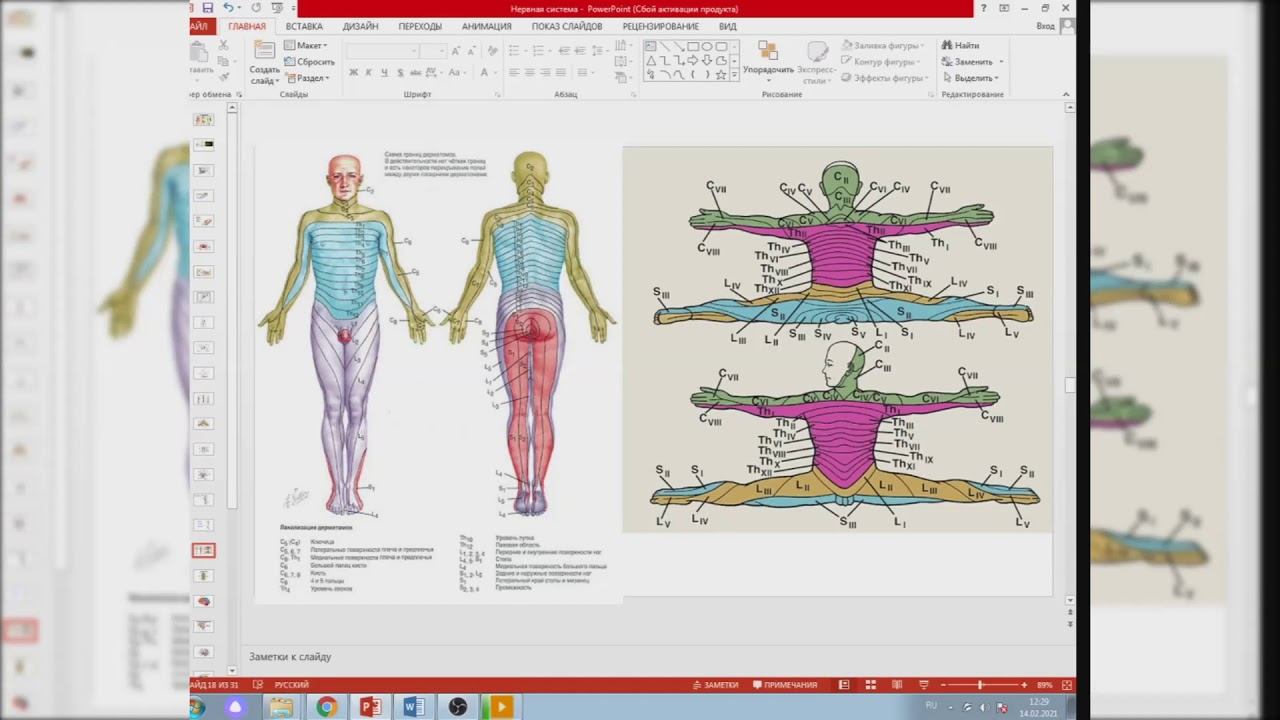Switch to the ПЕРЕХОДЫ tab
The image size is (1280, 720).
[x=420, y=26]
